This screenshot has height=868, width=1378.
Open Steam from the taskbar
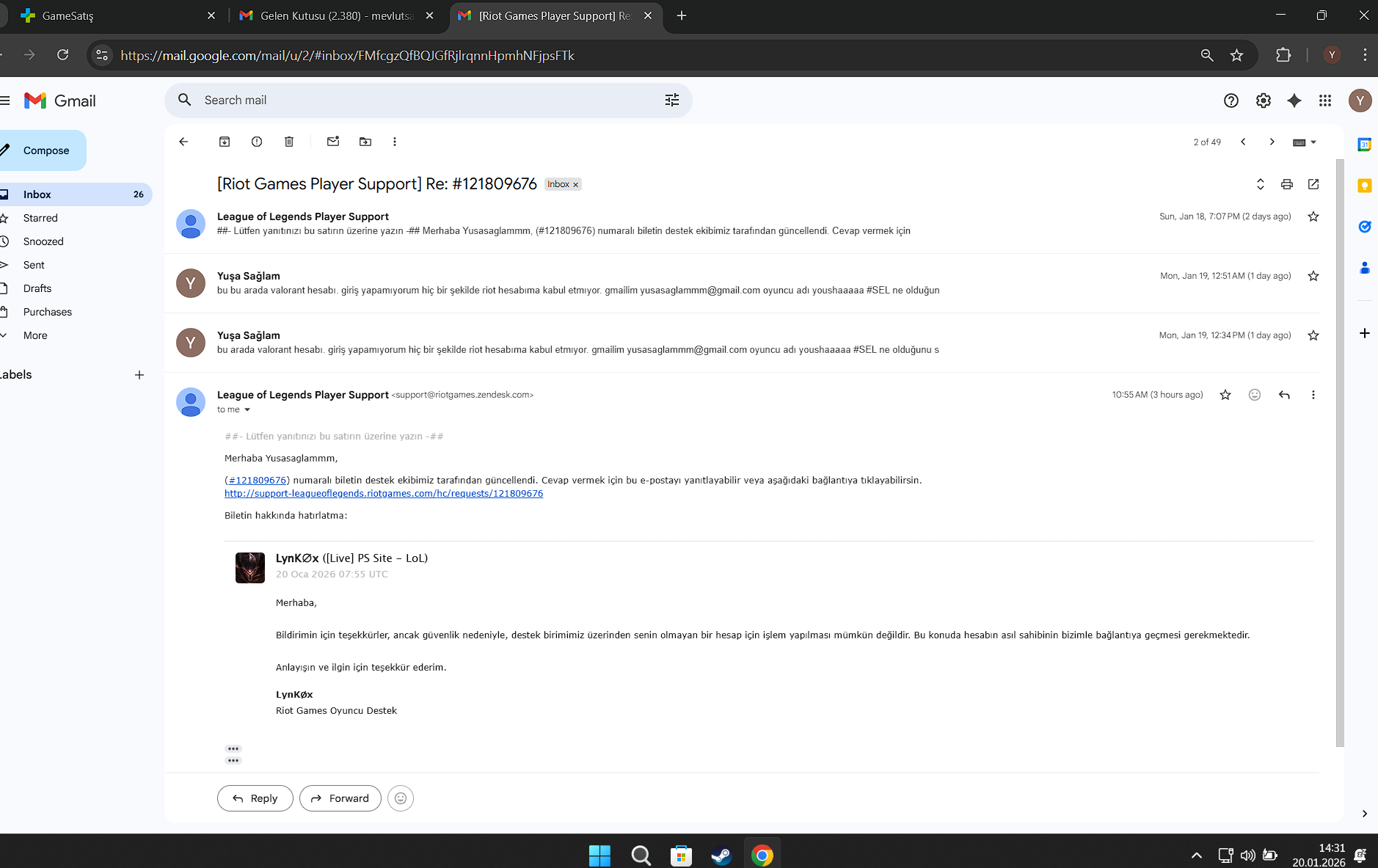721,856
